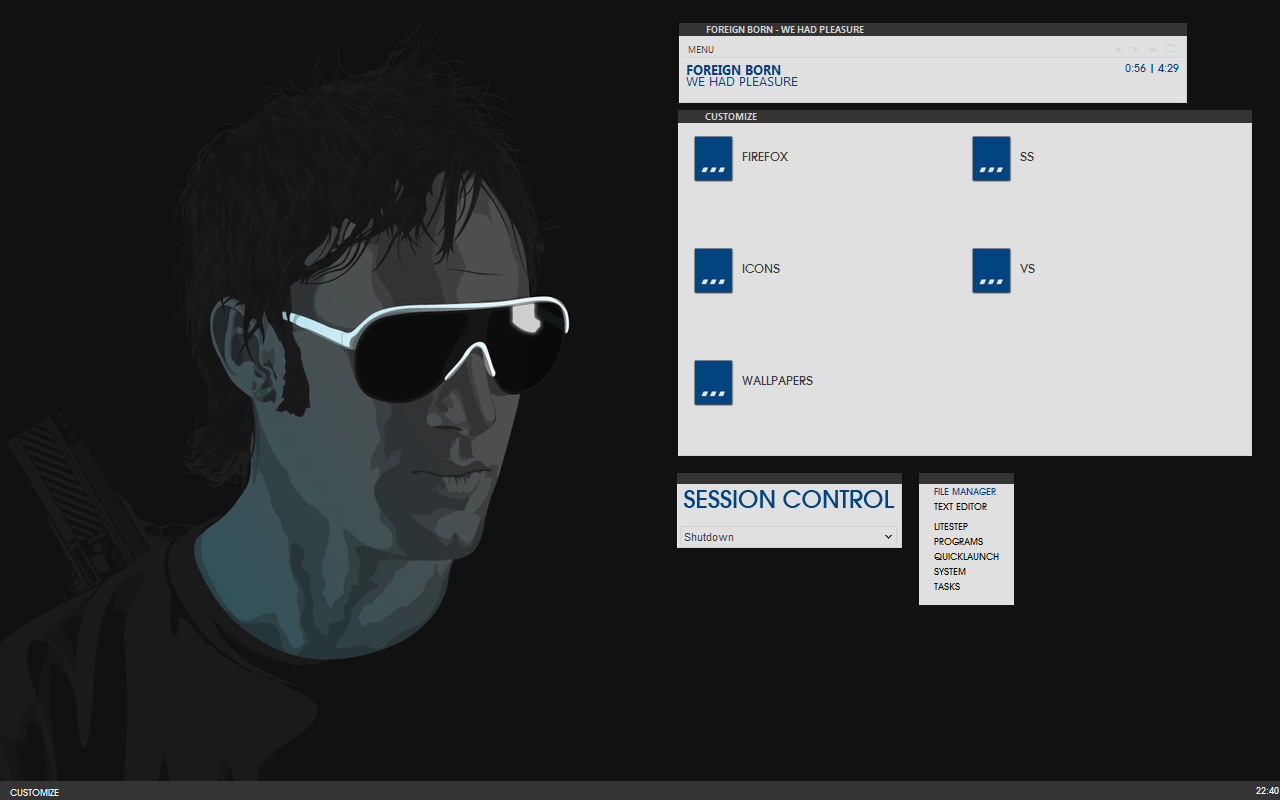This screenshot has width=1280, height=800.
Task: Open the FIREFOX shortcut icon
Action: [x=713, y=159]
